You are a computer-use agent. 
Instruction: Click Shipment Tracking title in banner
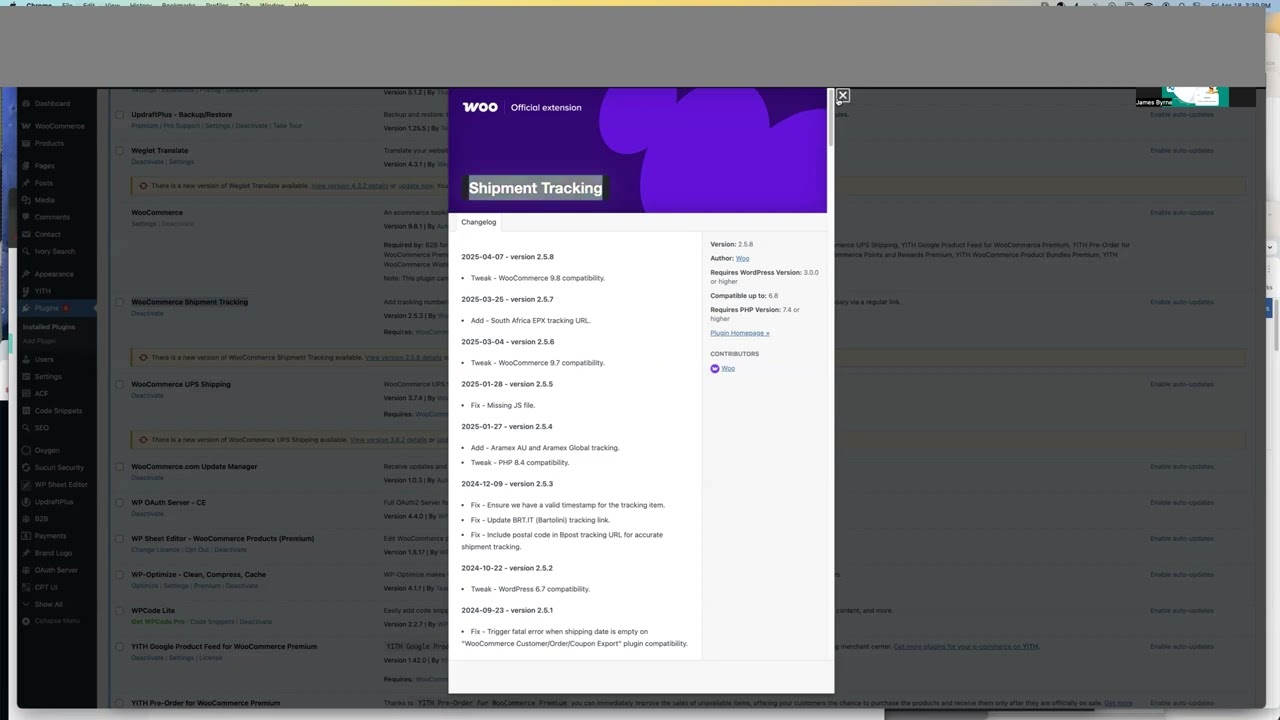tap(536, 188)
